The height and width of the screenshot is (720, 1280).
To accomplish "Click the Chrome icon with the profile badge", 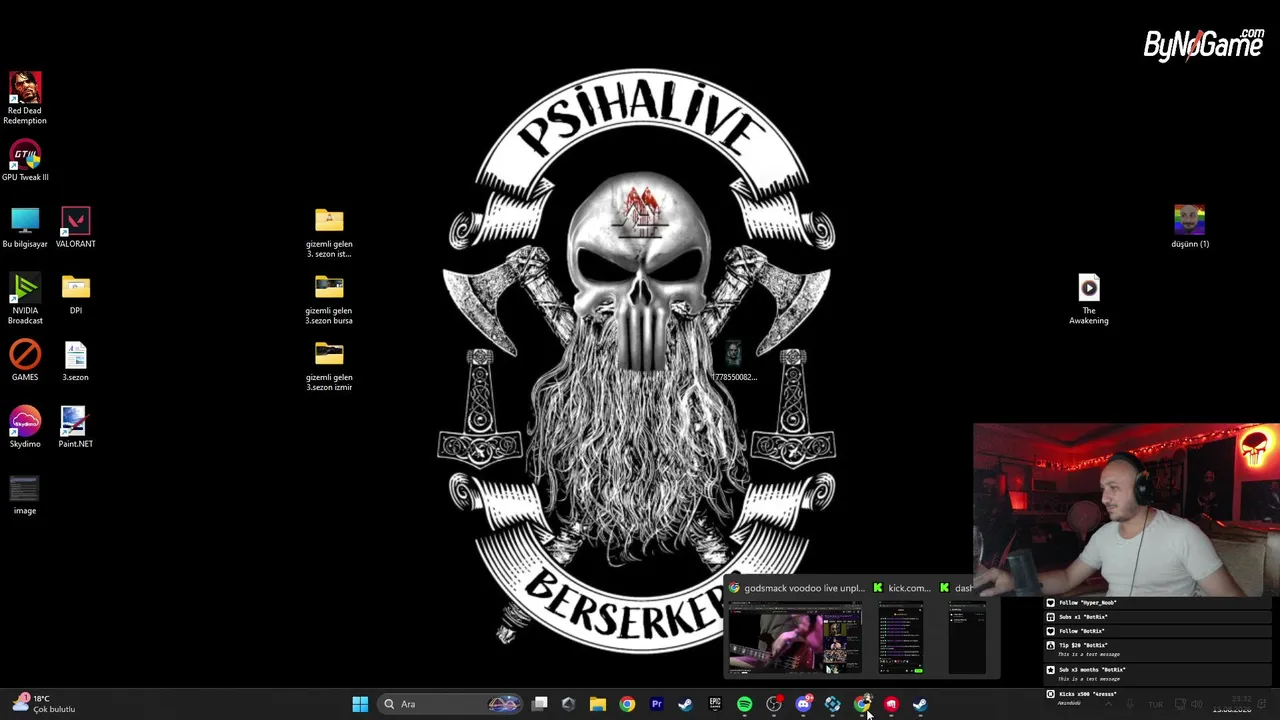I will click(x=862, y=704).
